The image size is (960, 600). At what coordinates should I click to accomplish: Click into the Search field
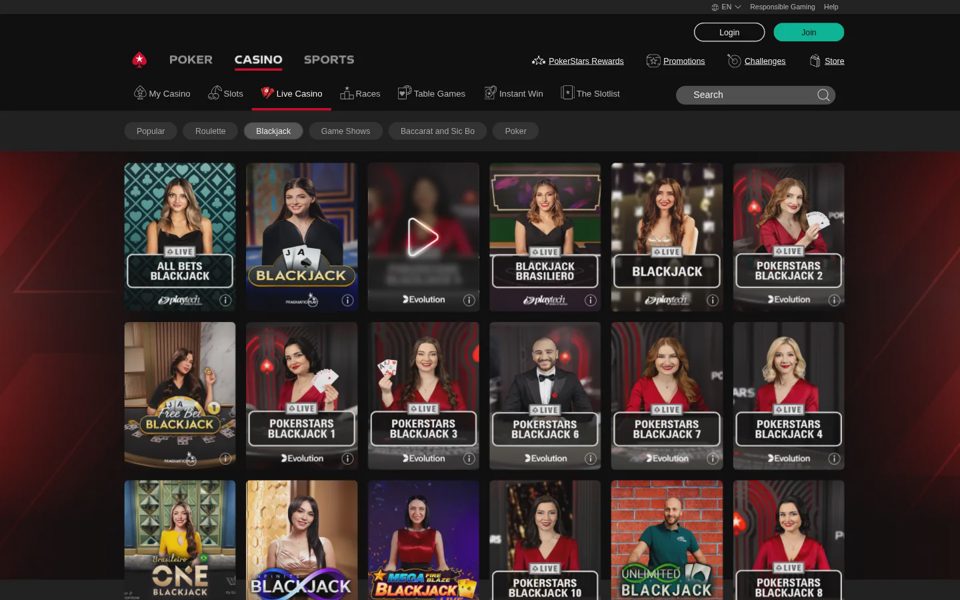click(x=756, y=95)
